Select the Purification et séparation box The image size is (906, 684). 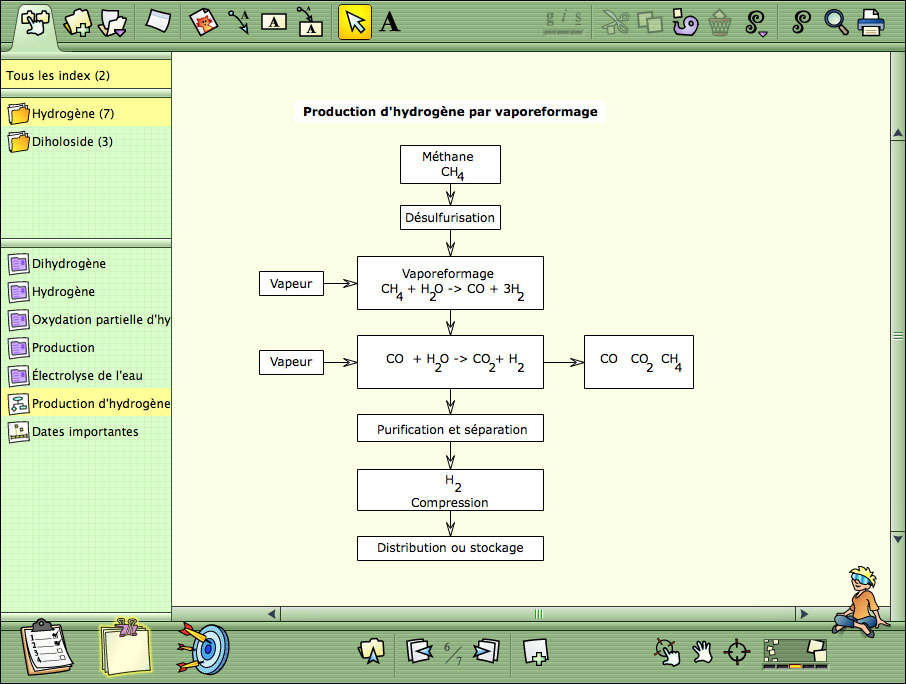coord(450,428)
